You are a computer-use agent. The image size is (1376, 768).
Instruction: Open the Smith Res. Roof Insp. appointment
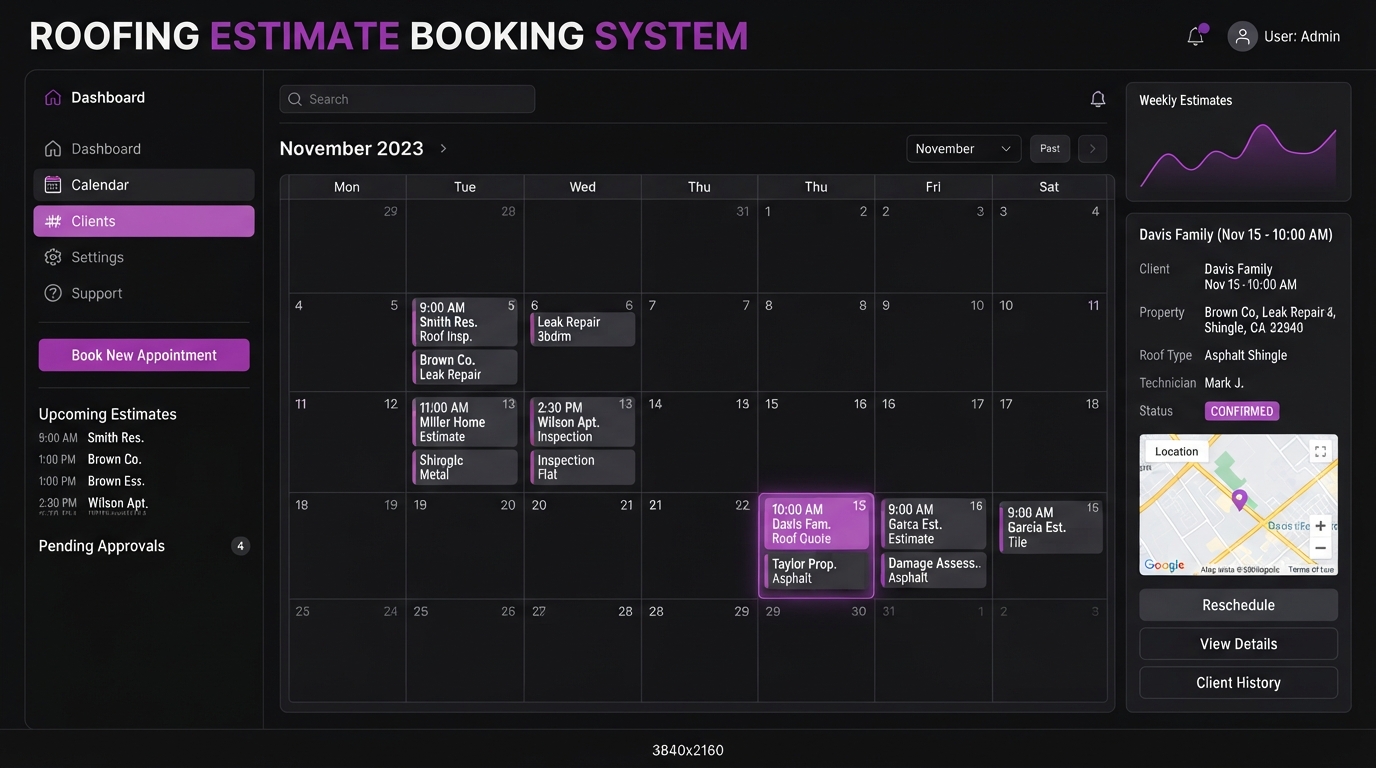point(465,322)
